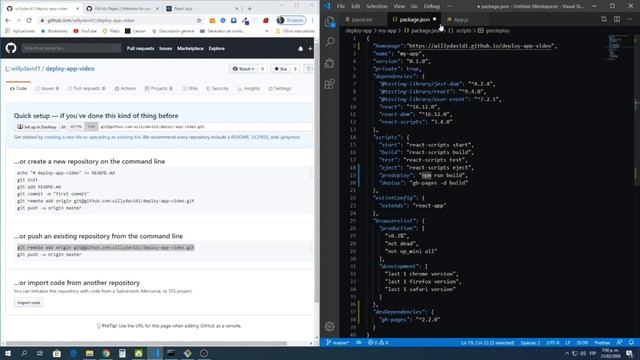Open the Debug menu in VS Code

click(x=431, y=6)
